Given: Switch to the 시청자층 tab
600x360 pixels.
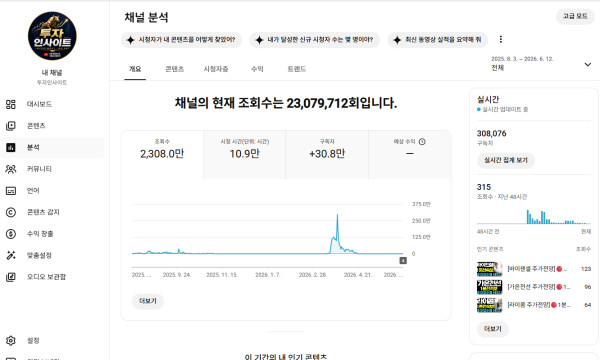Looking at the screenshot, I should tap(216, 69).
